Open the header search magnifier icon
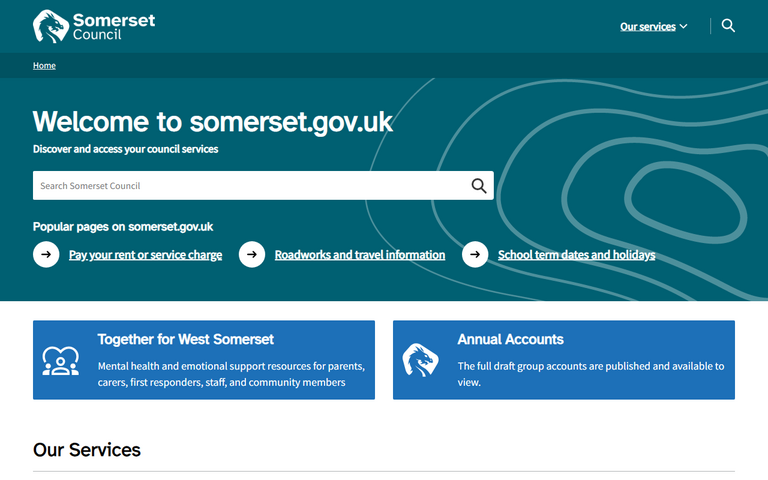This screenshot has width=768, height=480. click(728, 26)
